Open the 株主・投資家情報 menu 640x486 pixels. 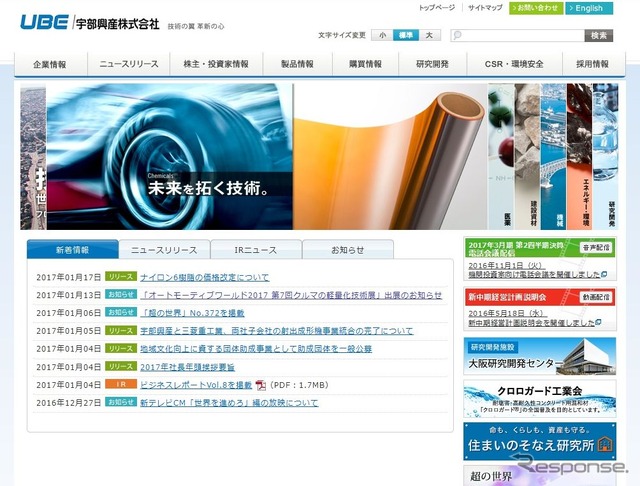tap(216, 64)
